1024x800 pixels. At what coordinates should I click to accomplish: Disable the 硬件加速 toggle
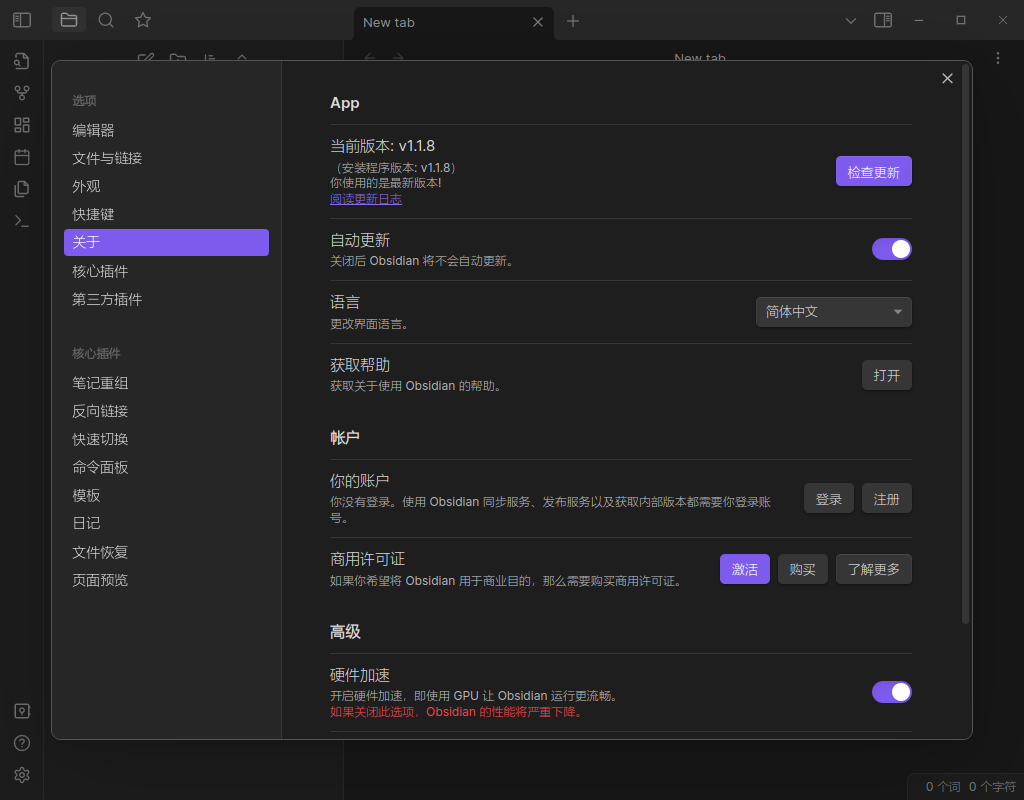coord(891,692)
